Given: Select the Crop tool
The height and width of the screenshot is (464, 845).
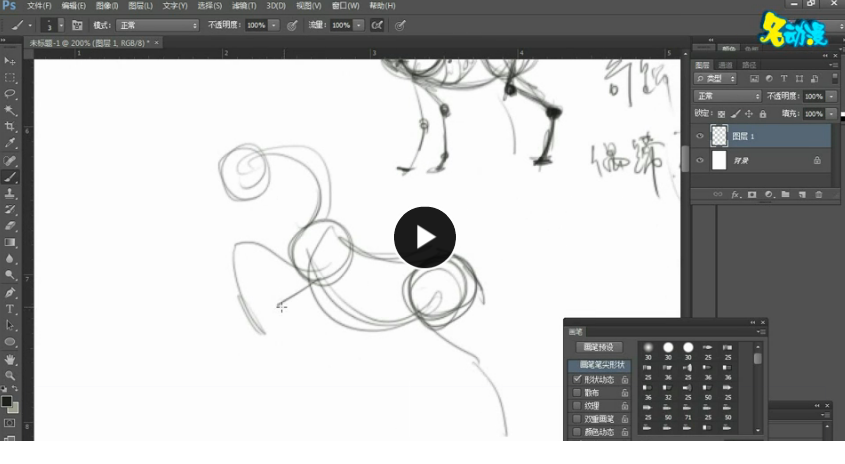Looking at the screenshot, I should pyautogui.click(x=10, y=127).
